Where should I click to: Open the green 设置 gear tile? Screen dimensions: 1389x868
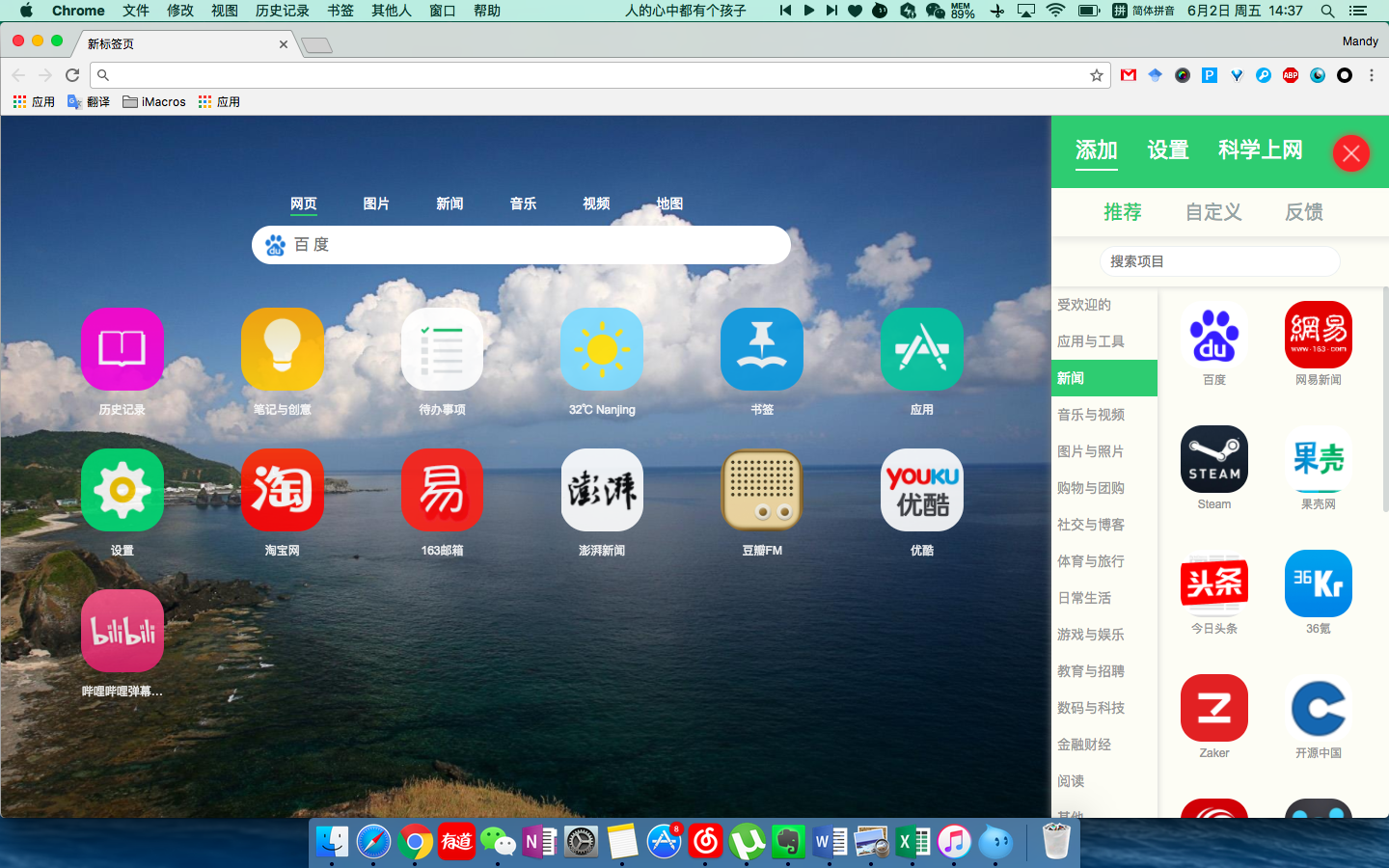coord(122,490)
